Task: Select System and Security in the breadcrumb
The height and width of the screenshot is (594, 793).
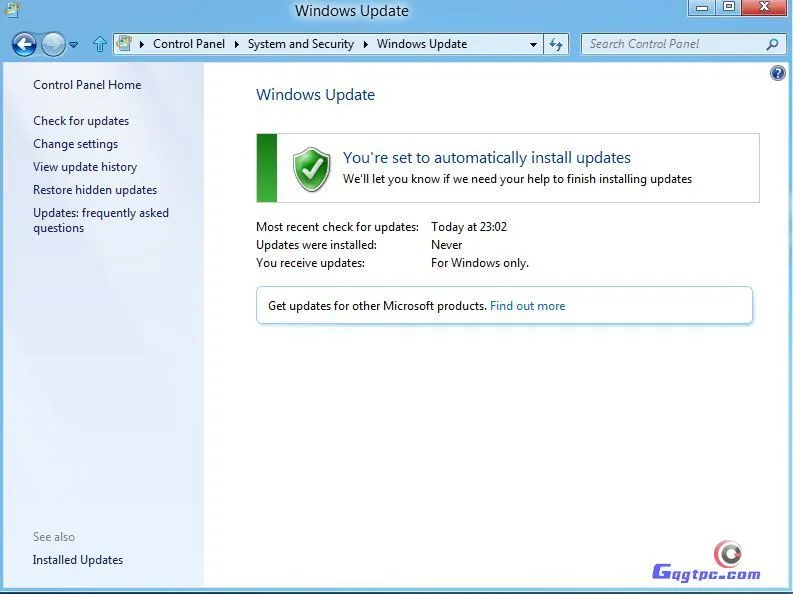Action: pyautogui.click(x=300, y=44)
